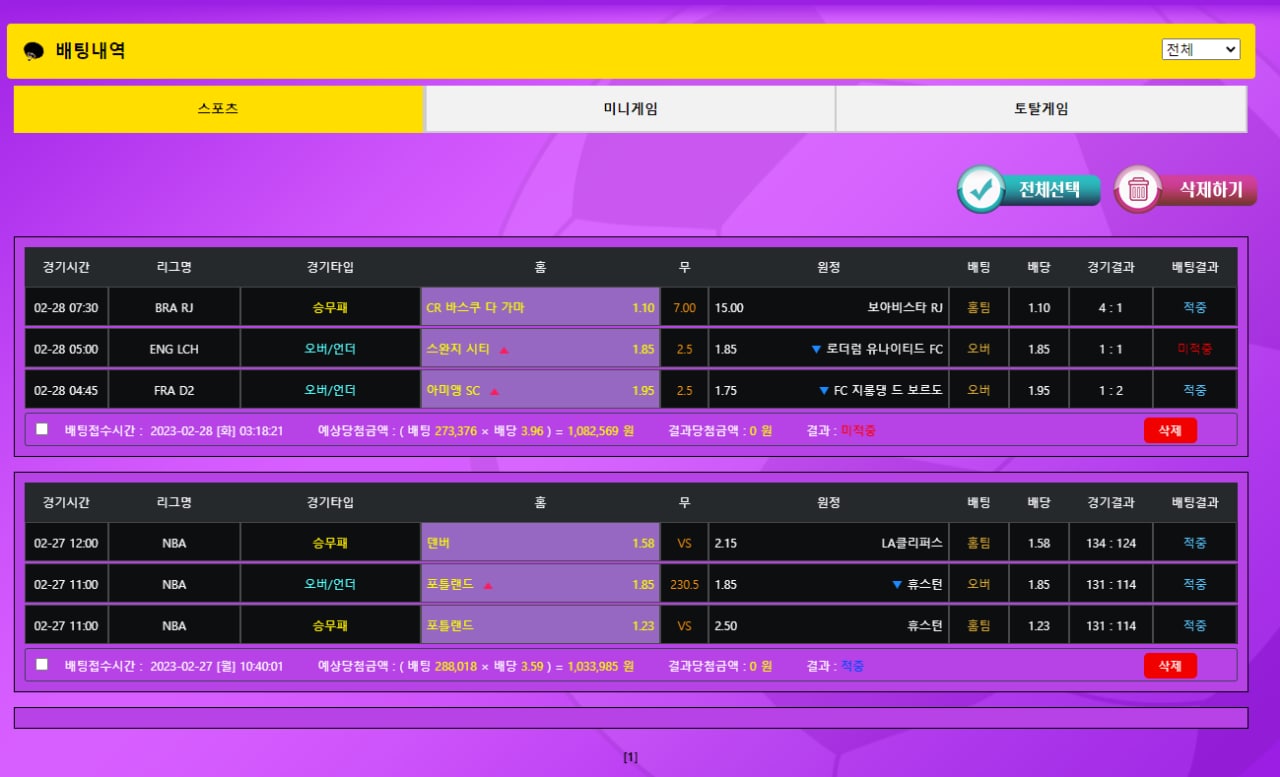Click the trash can icon on 삭제하기
The height and width of the screenshot is (777, 1280).
1137,190
